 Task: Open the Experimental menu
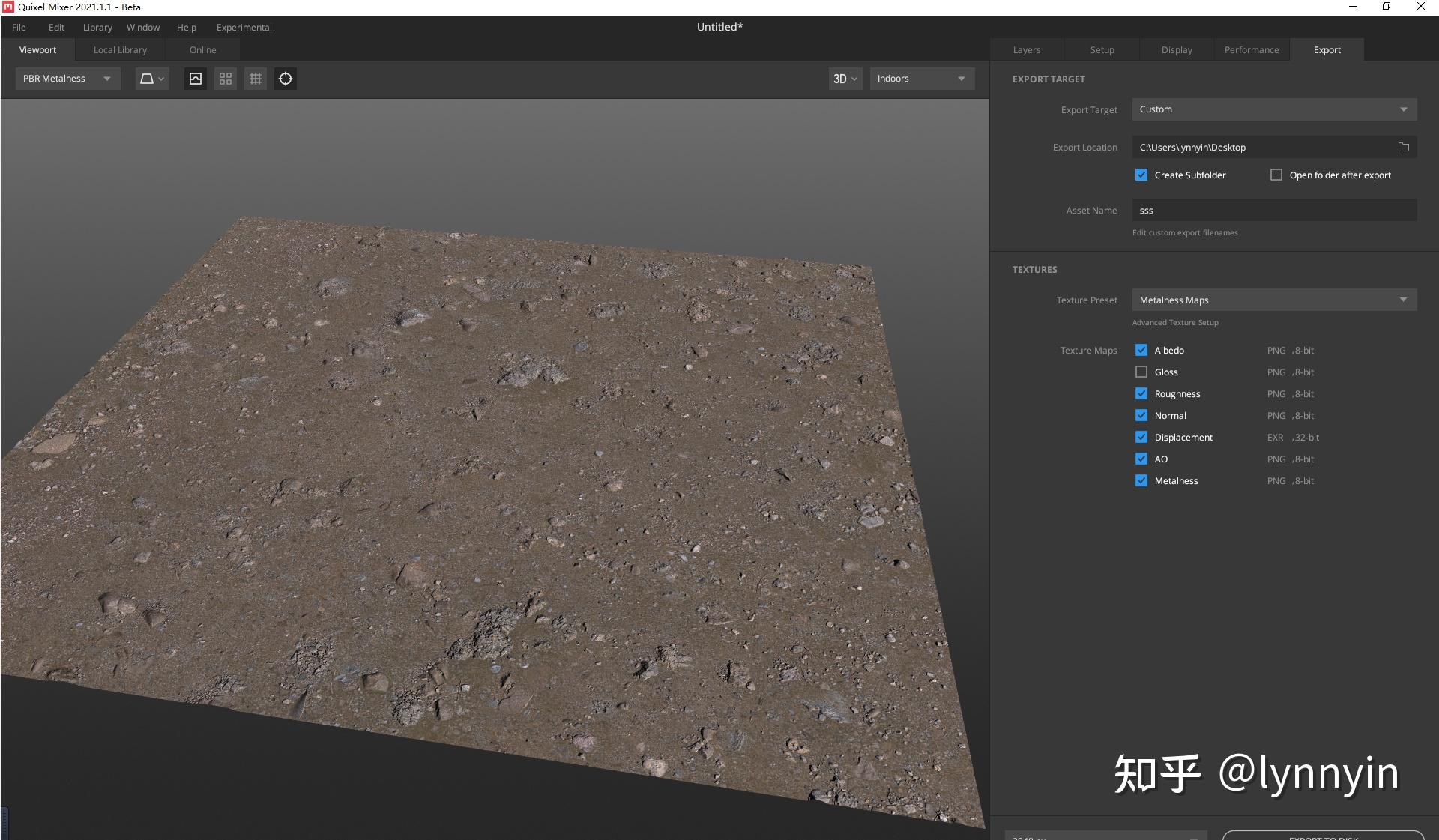point(243,27)
